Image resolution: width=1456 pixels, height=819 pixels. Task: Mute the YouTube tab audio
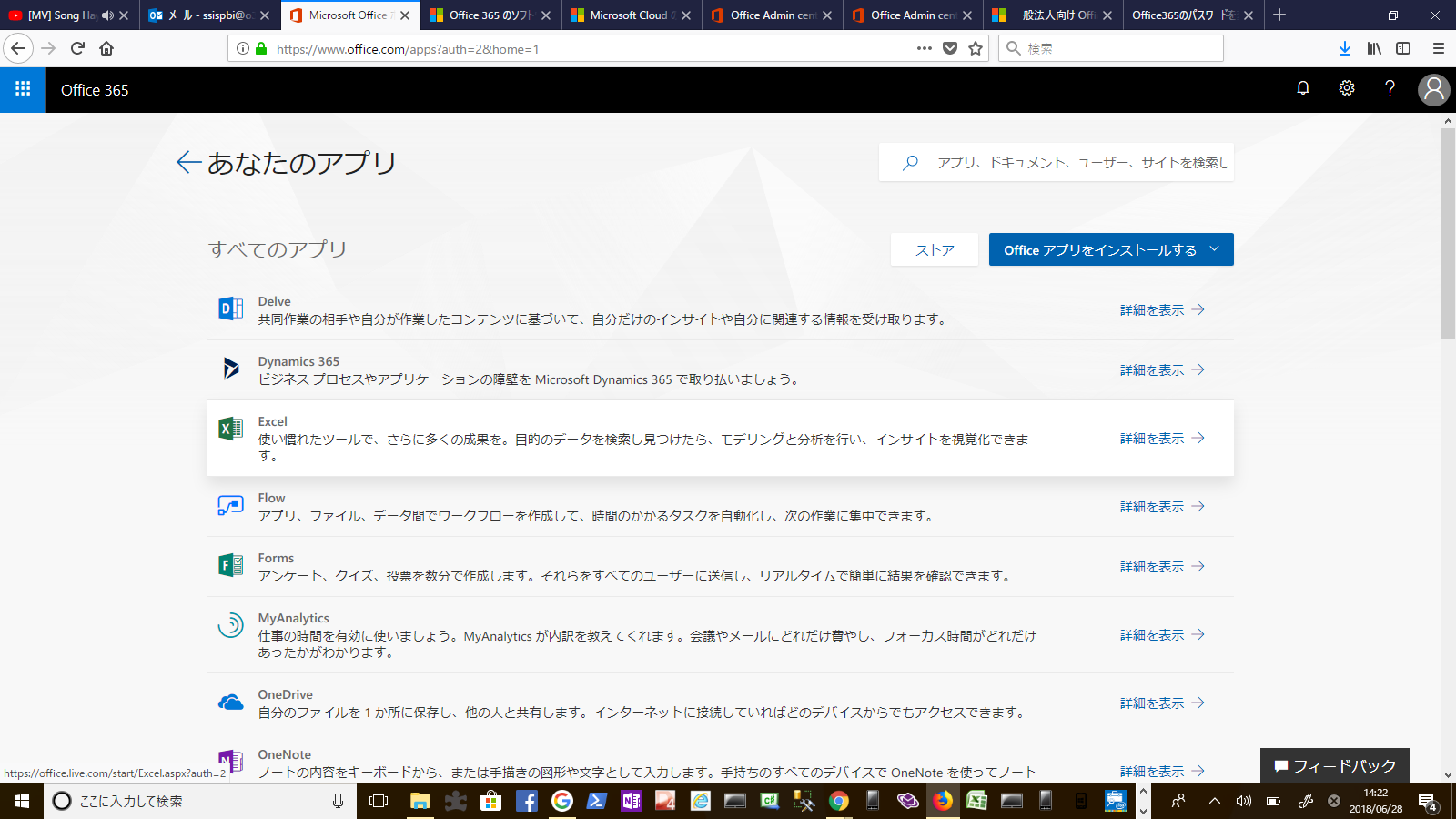tap(107, 15)
